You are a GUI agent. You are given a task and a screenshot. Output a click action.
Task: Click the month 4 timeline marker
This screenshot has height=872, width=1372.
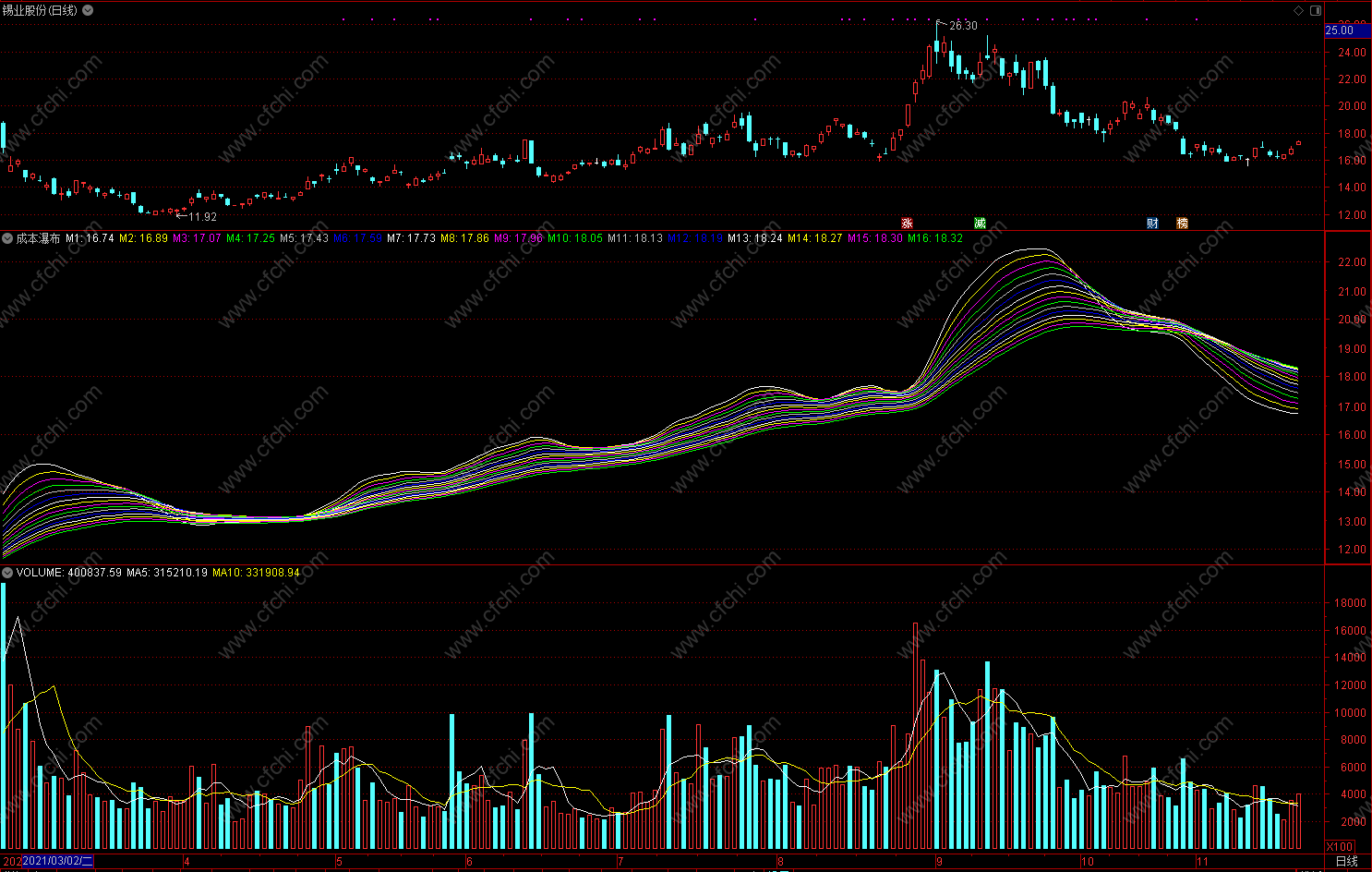click(x=187, y=862)
